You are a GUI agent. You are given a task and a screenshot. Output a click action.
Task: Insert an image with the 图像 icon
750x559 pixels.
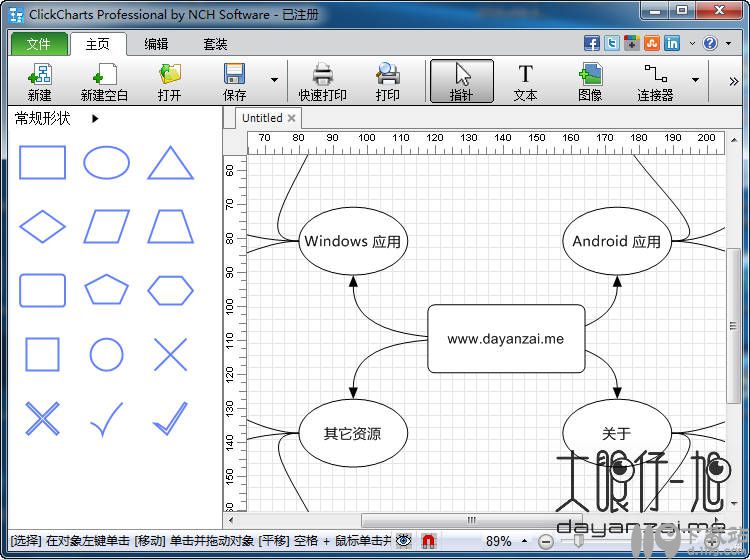coord(590,81)
